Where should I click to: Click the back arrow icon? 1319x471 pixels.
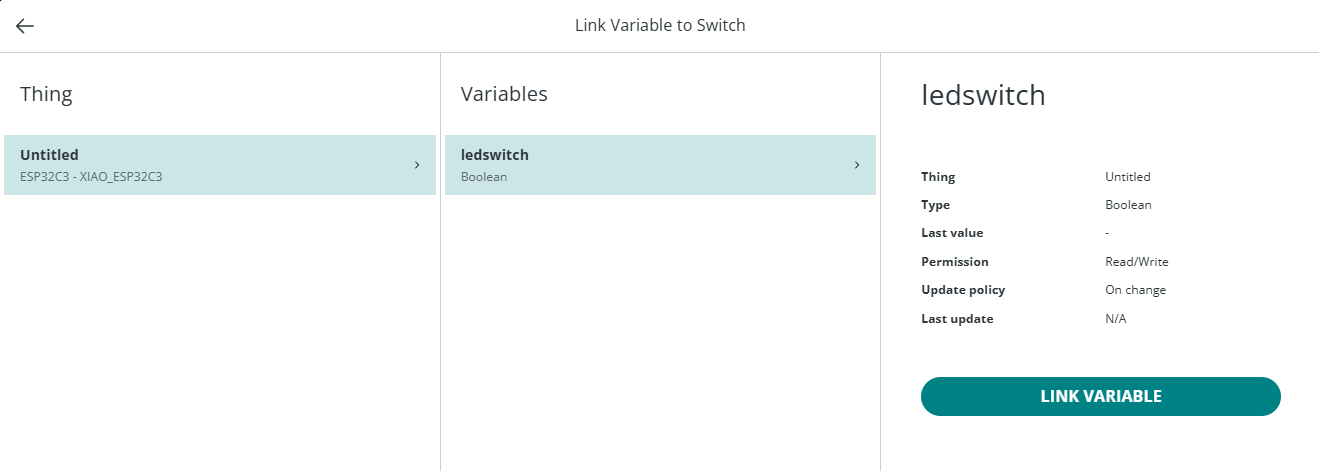click(x=25, y=26)
